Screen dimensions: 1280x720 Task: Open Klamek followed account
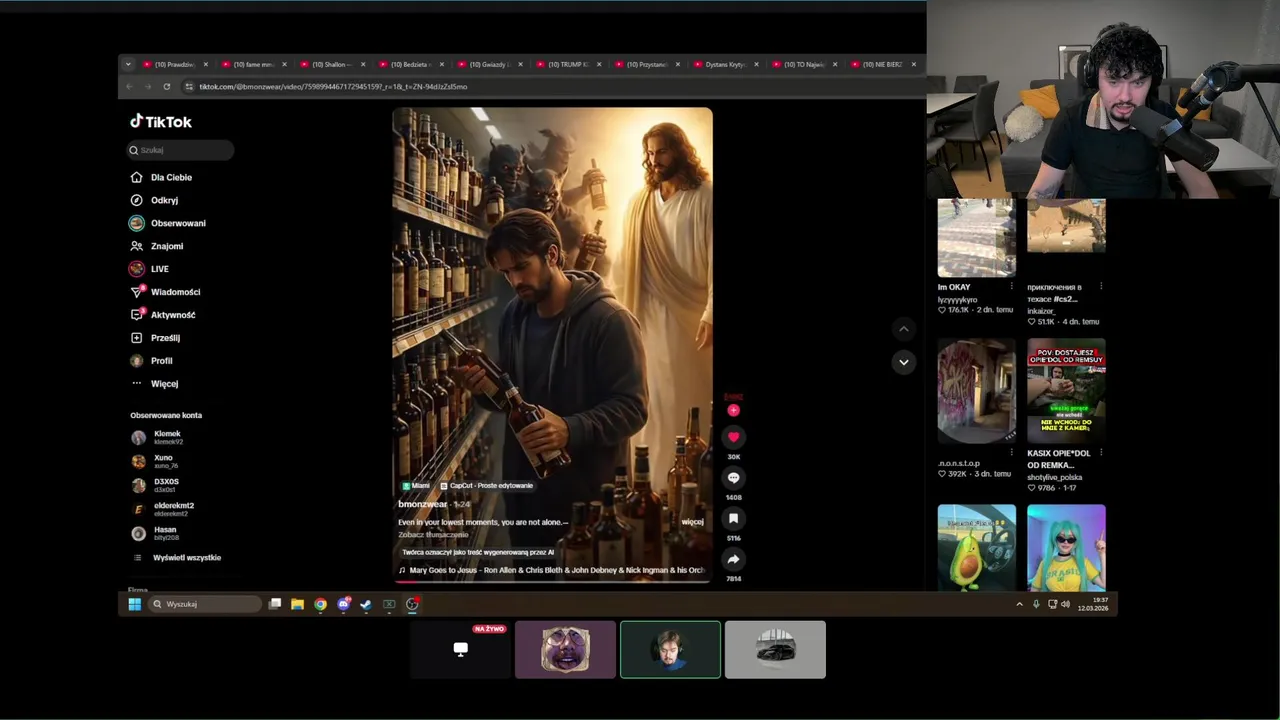point(157,437)
